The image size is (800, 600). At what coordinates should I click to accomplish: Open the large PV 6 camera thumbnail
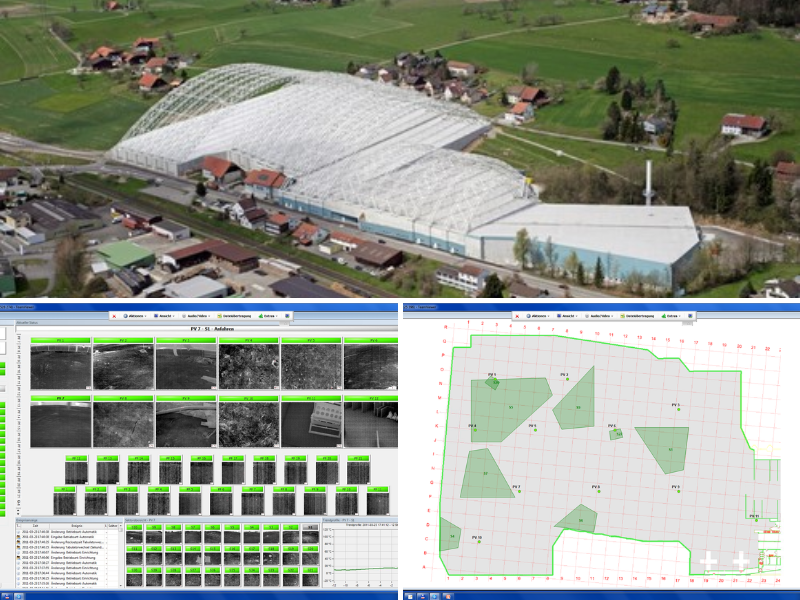[x=371, y=367]
